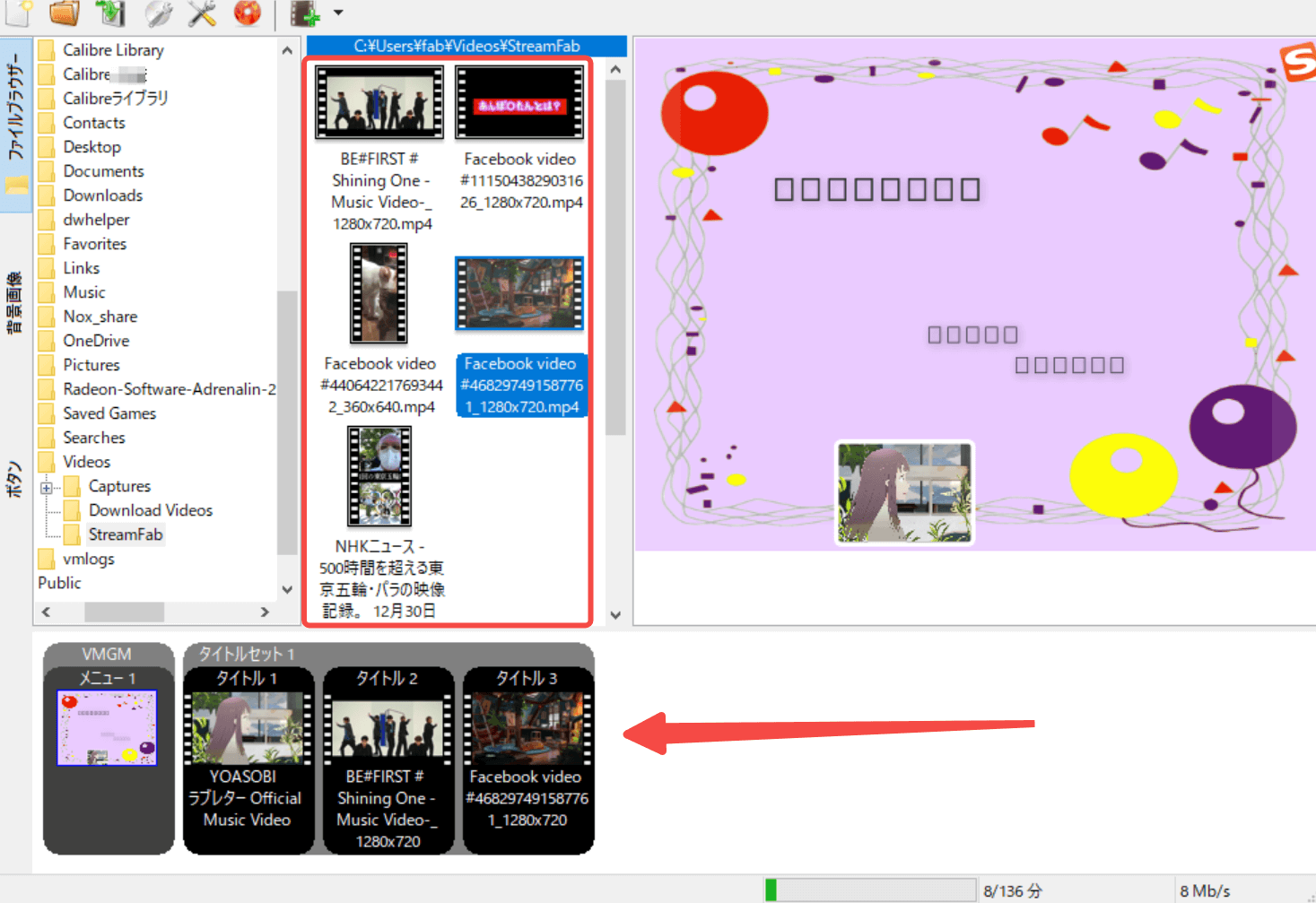Click the 8 Mb/s bitrate status
The width and height of the screenshot is (1316, 903).
pos(1204,890)
